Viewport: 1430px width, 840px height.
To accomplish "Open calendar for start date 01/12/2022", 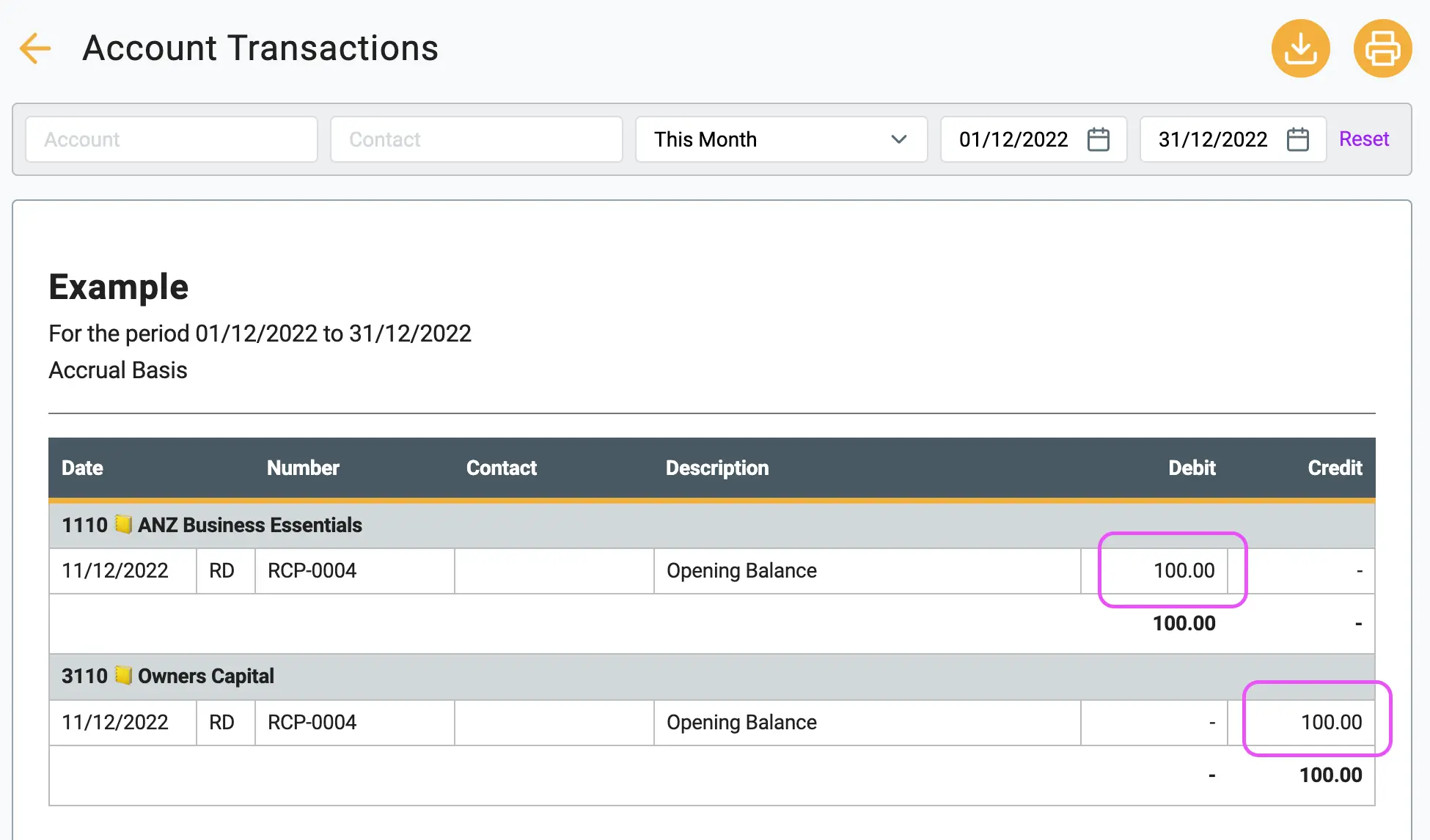I will (x=1098, y=139).
